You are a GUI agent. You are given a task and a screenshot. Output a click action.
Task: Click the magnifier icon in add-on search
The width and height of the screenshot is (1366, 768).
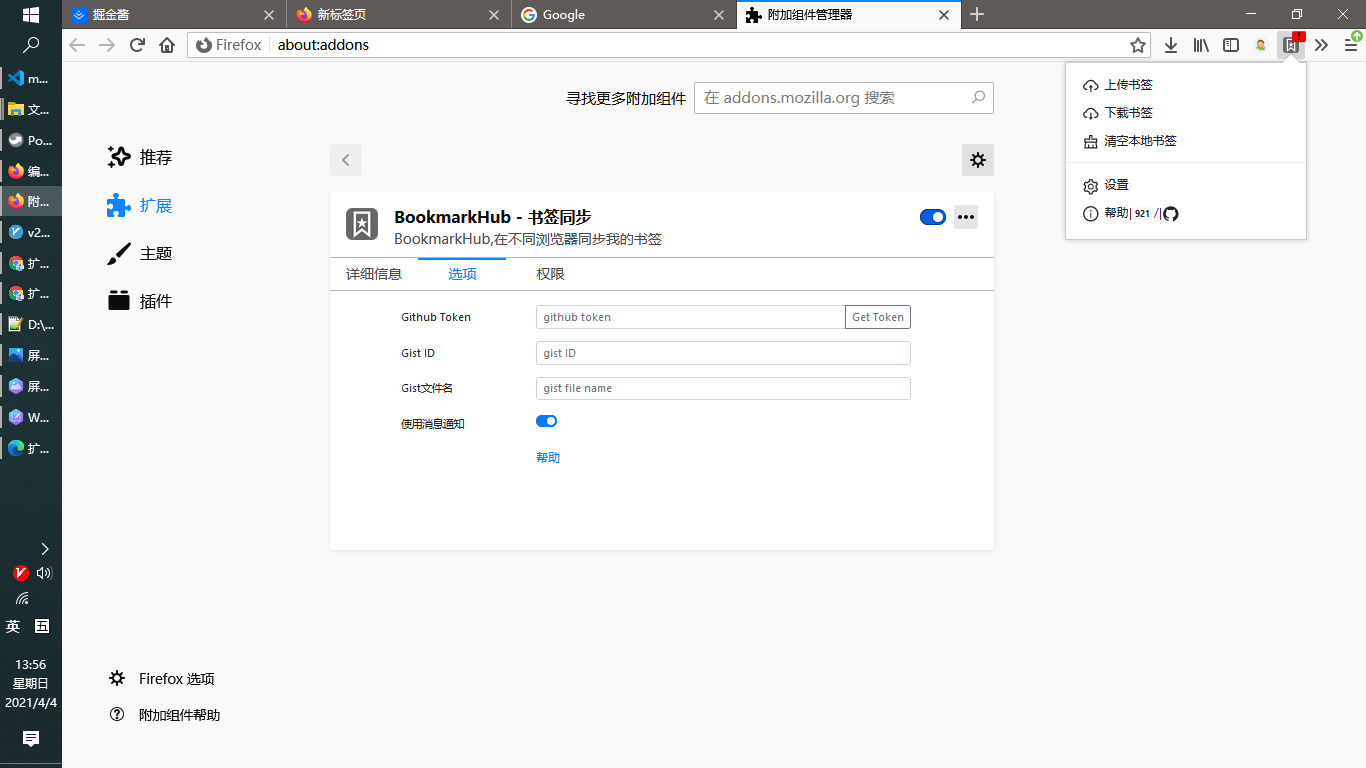979,97
